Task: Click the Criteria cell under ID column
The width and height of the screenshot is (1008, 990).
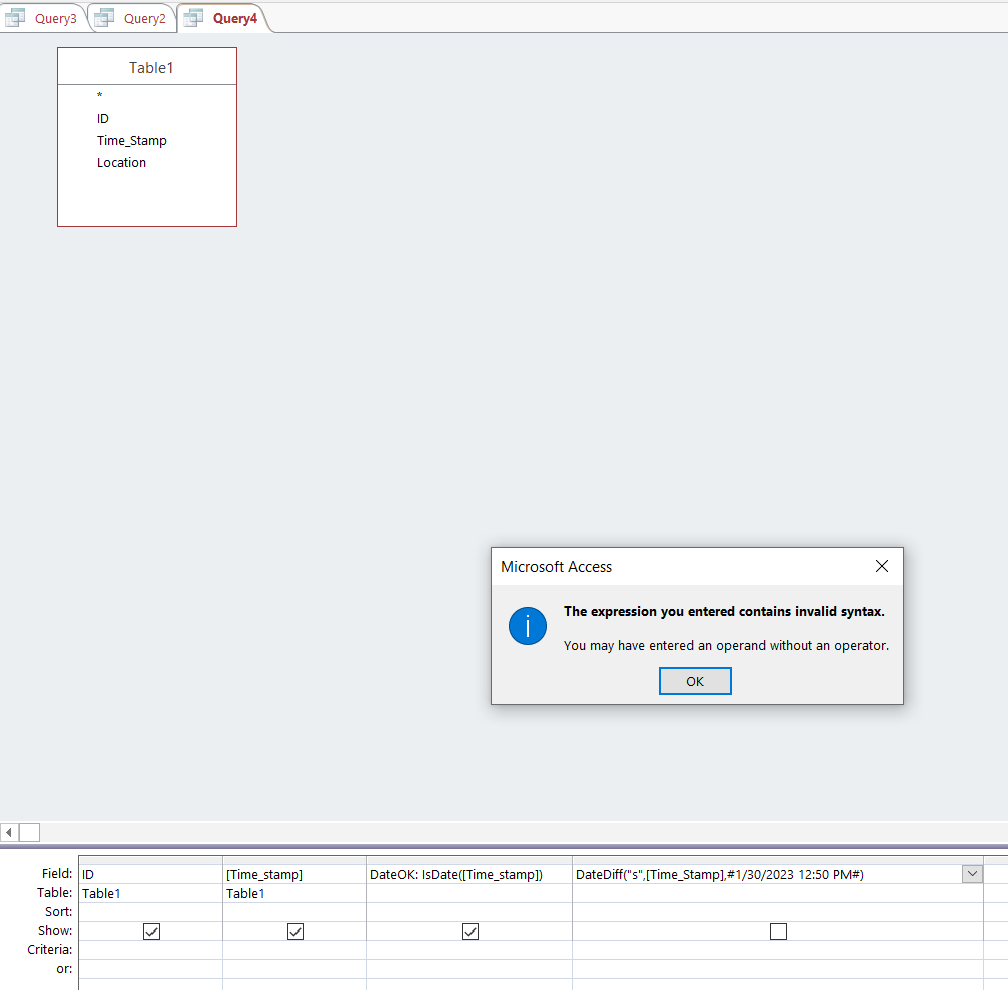Action: pyautogui.click(x=150, y=950)
